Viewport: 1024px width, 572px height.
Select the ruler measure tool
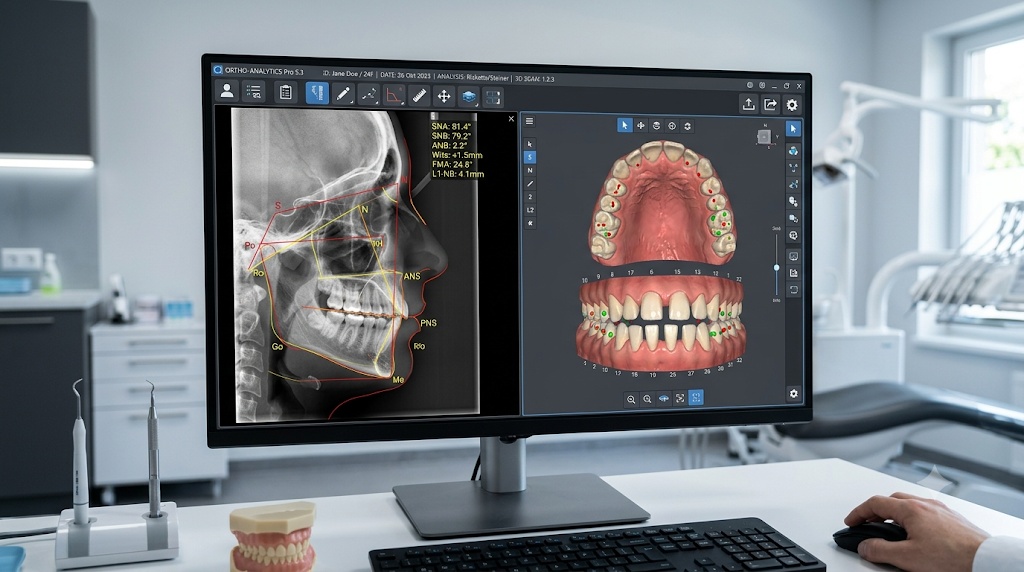419,96
